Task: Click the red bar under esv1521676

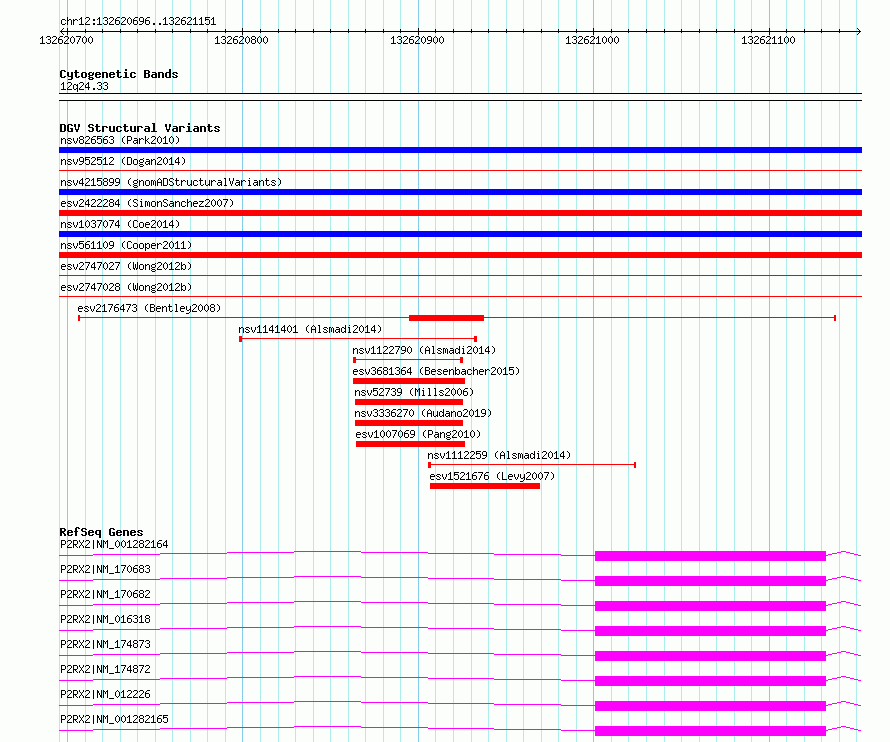Action: click(x=485, y=486)
